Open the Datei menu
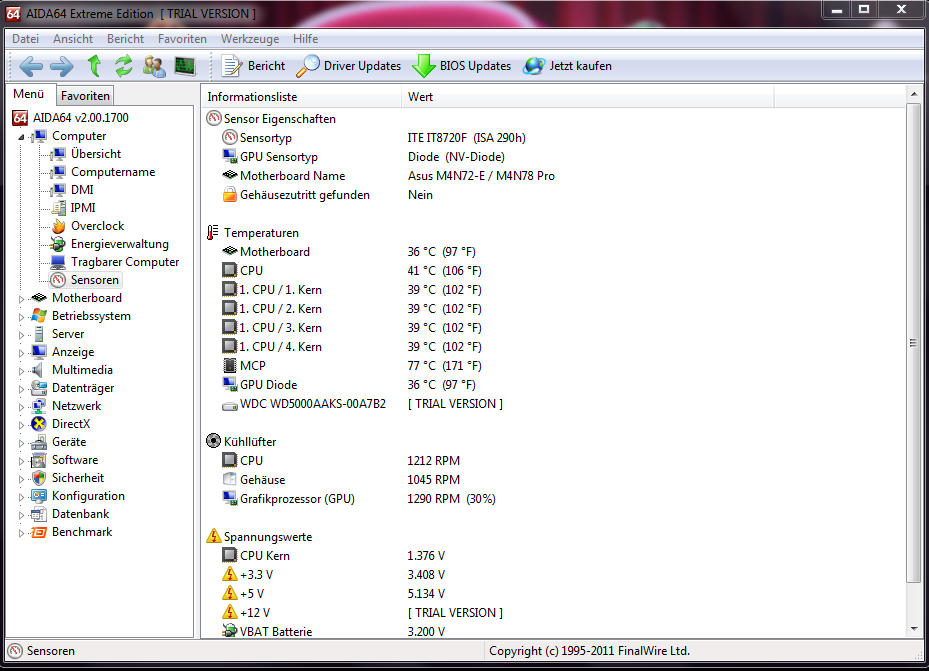The width and height of the screenshot is (929, 671). click(25, 38)
